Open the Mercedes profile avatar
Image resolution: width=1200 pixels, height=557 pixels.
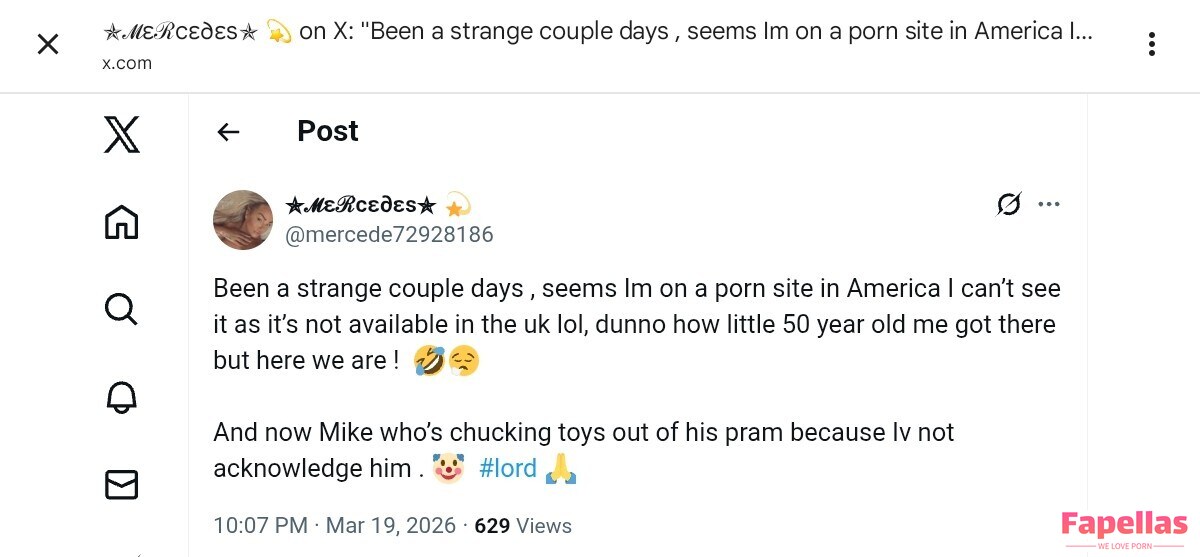point(243,220)
